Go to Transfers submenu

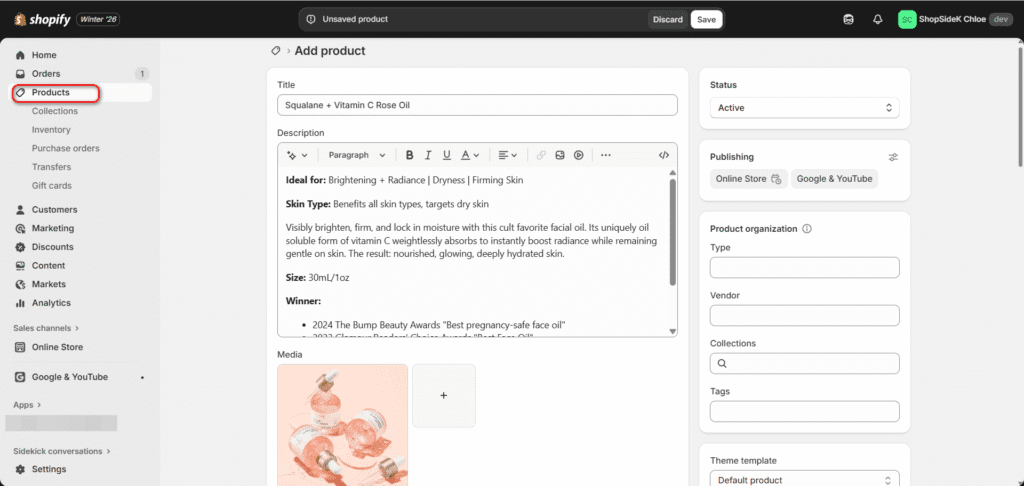(x=52, y=167)
